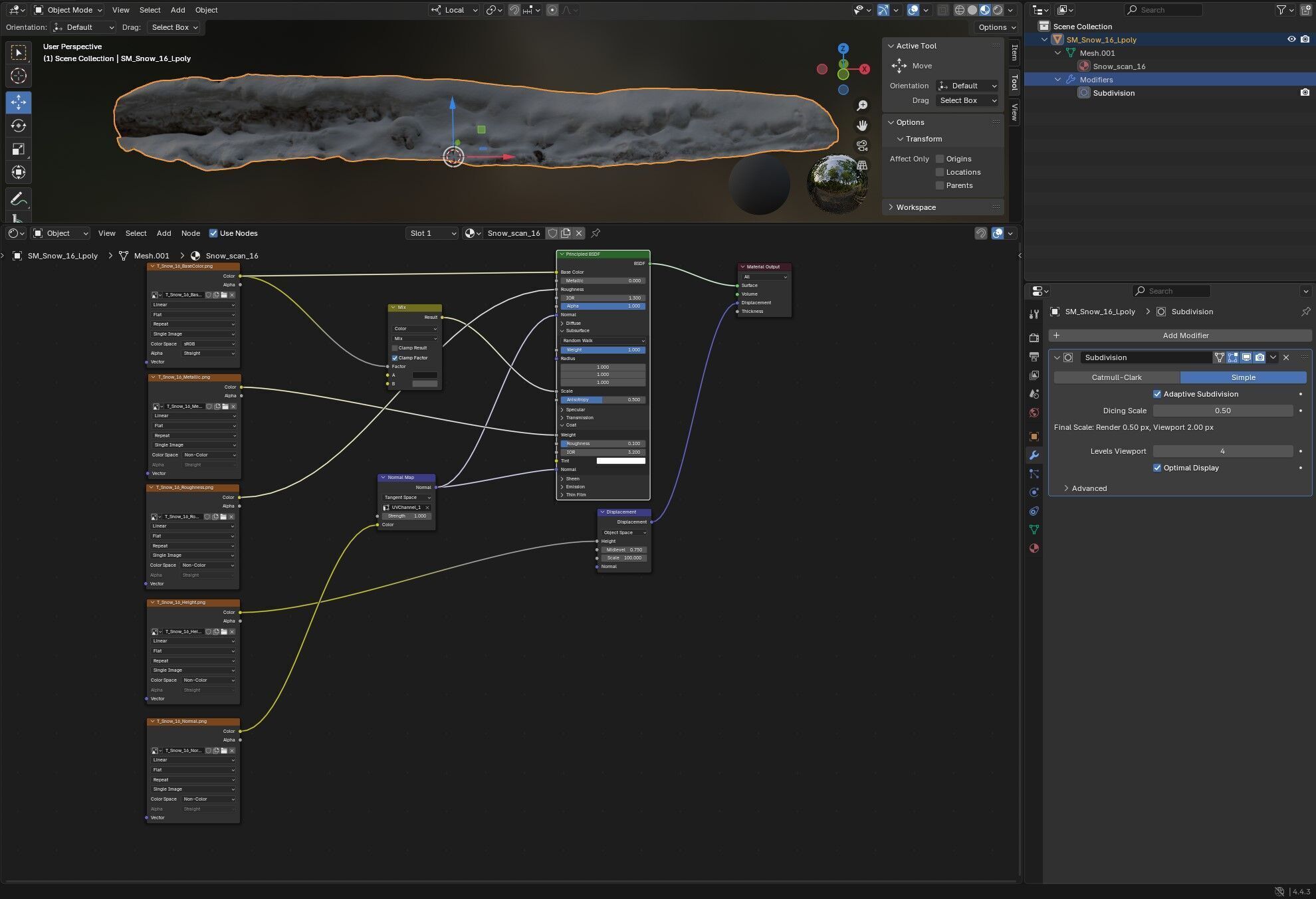Screen dimensions: 1316x899
Task: Toggle the Use Nodes checkbox
Action: click(213, 233)
